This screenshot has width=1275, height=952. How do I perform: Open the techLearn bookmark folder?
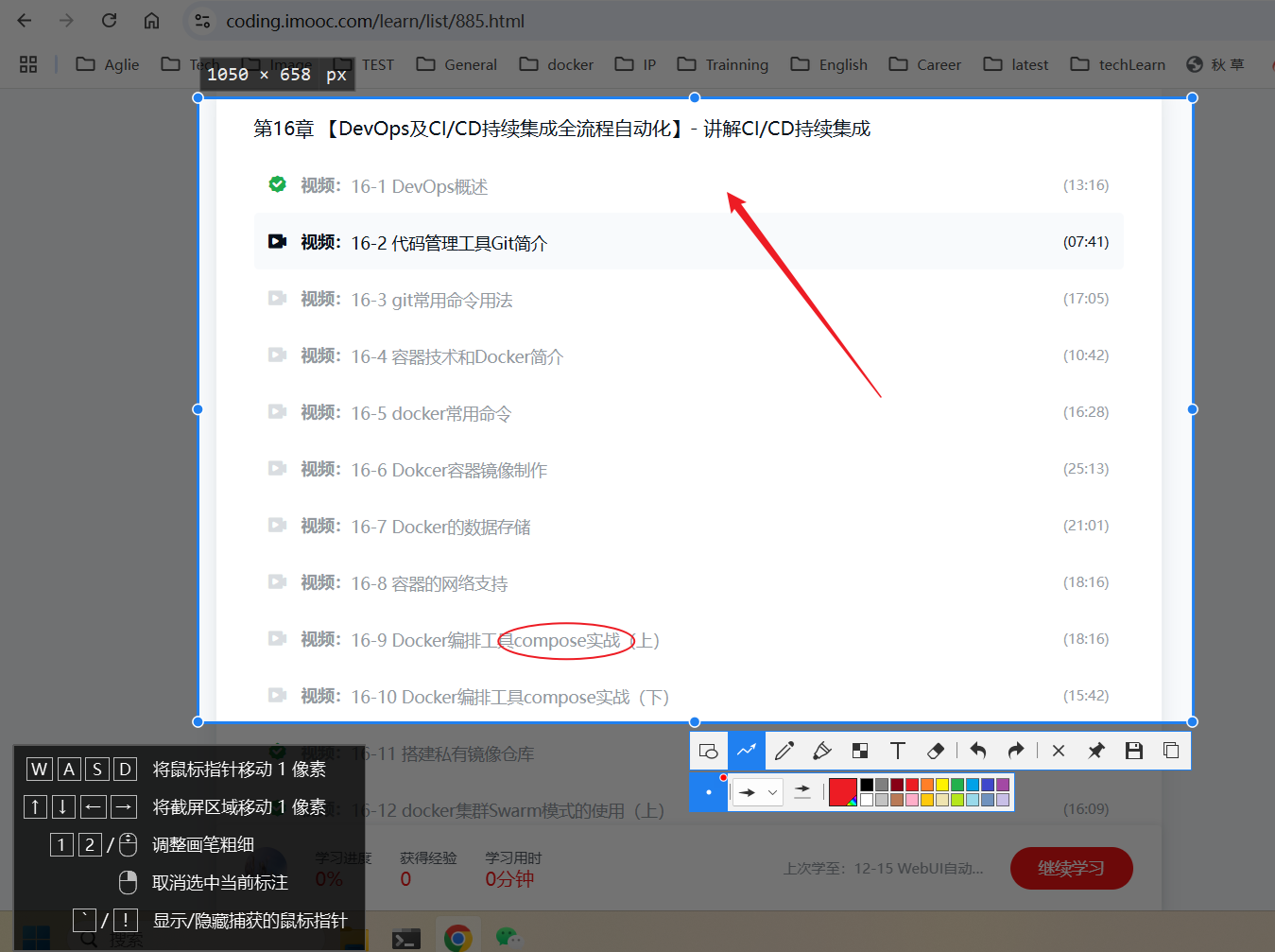1118,64
